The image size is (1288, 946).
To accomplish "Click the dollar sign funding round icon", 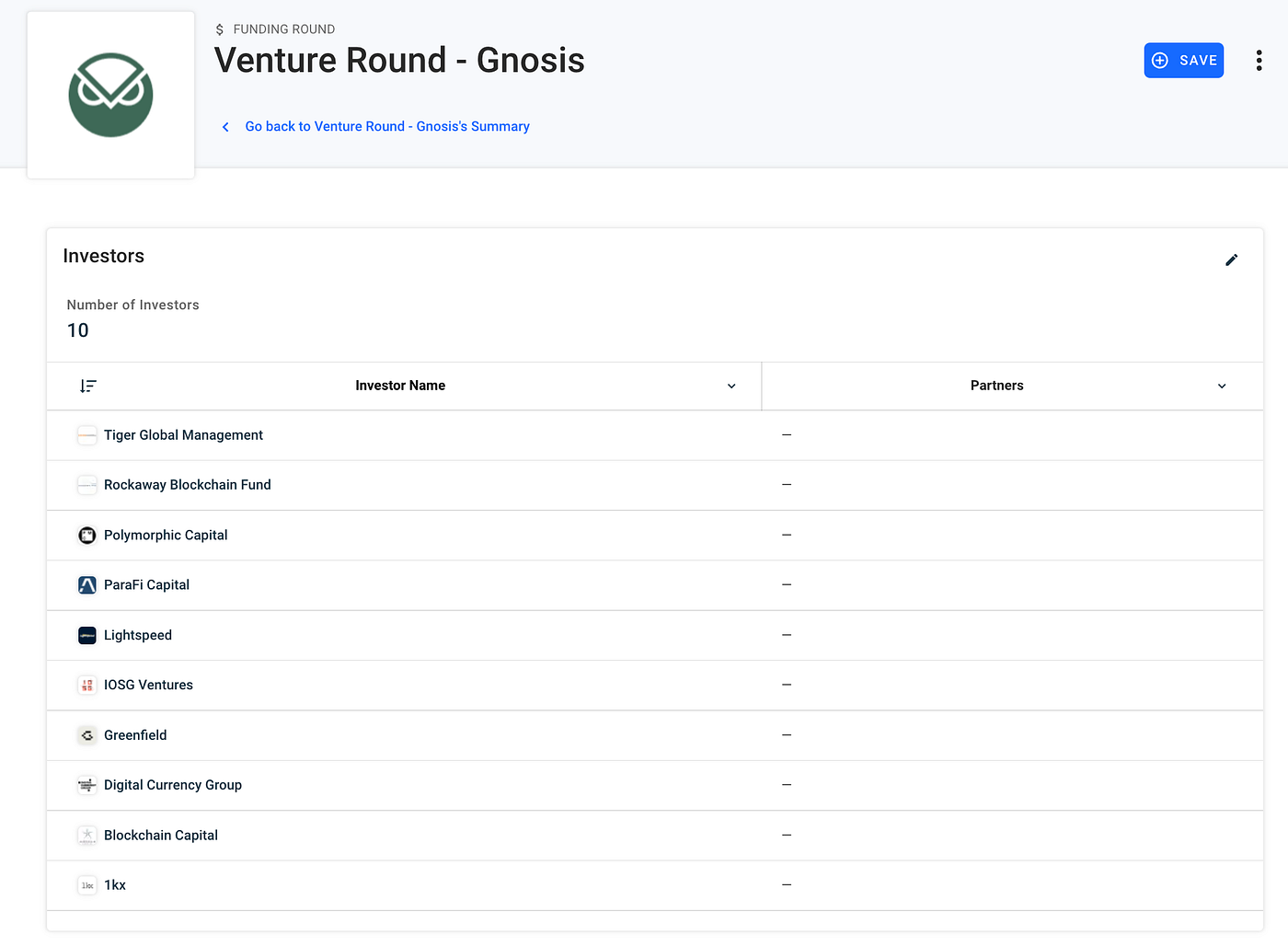I will coord(220,29).
